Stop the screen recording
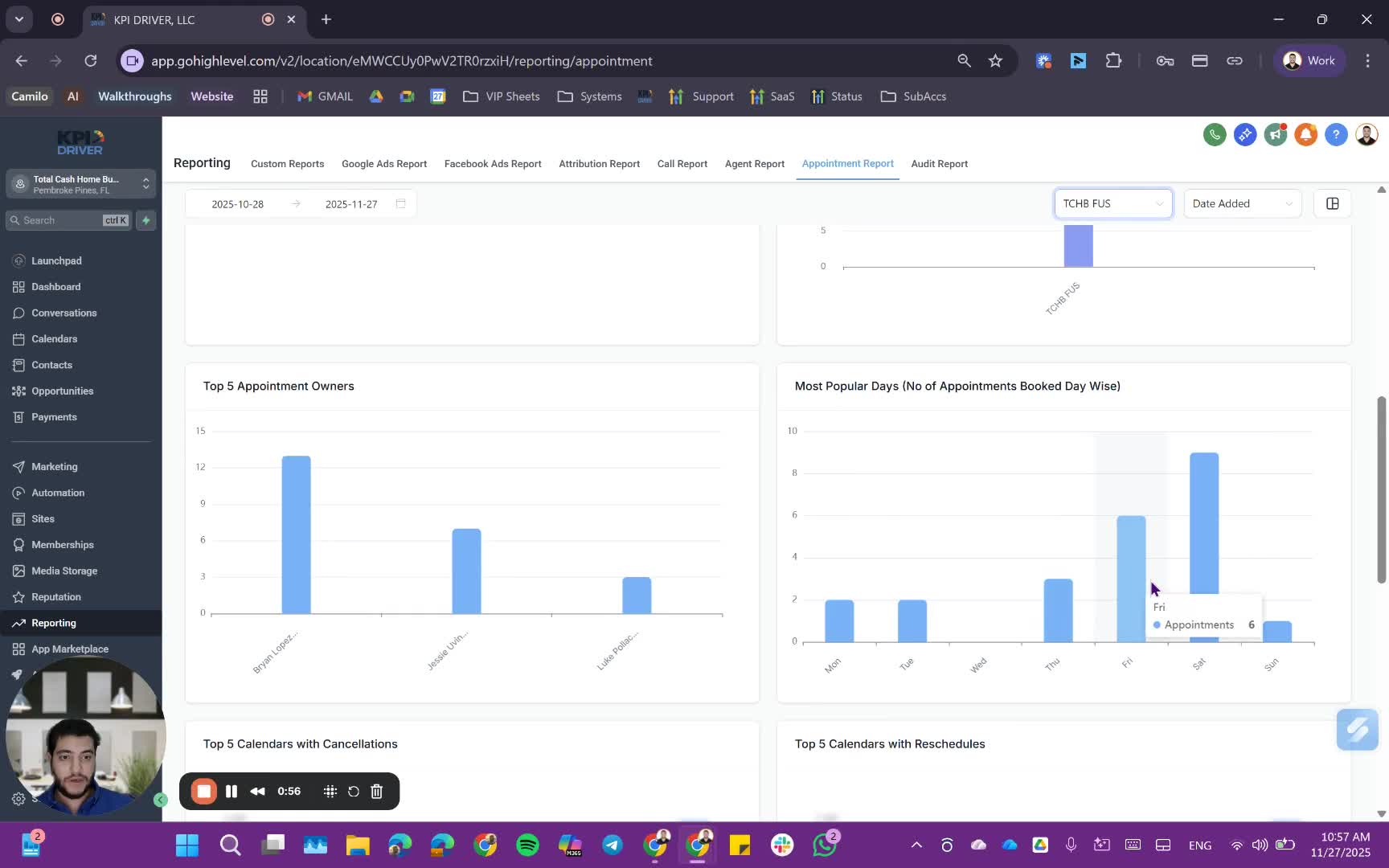The height and width of the screenshot is (868, 1389). tap(203, 792)
